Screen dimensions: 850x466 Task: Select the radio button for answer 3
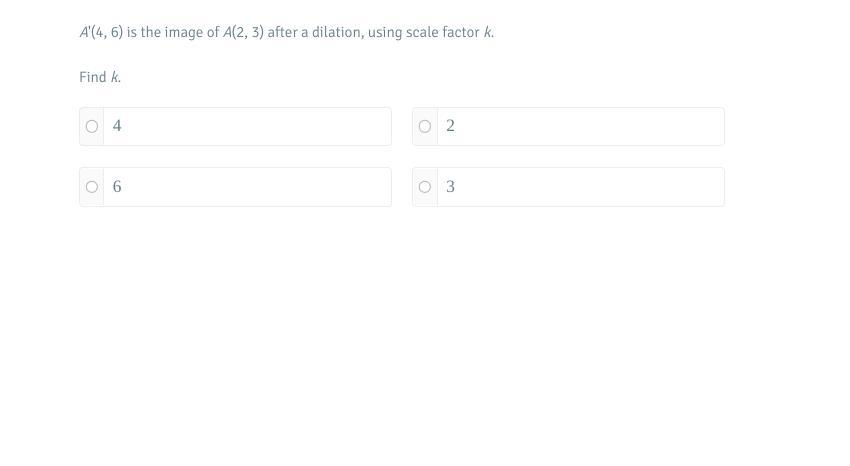point(424,187)
